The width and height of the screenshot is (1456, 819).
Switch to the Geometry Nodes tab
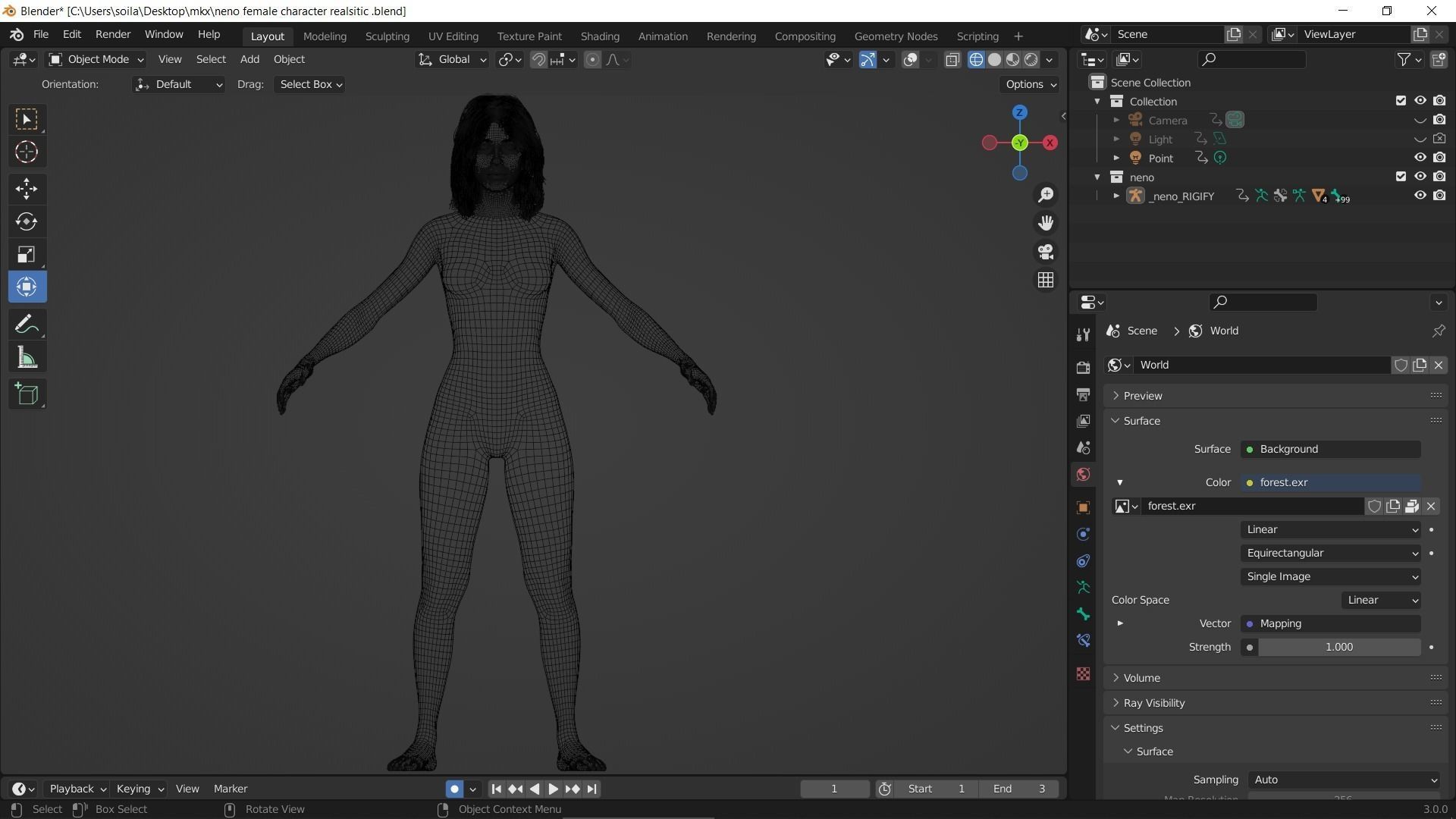point(896,36)
